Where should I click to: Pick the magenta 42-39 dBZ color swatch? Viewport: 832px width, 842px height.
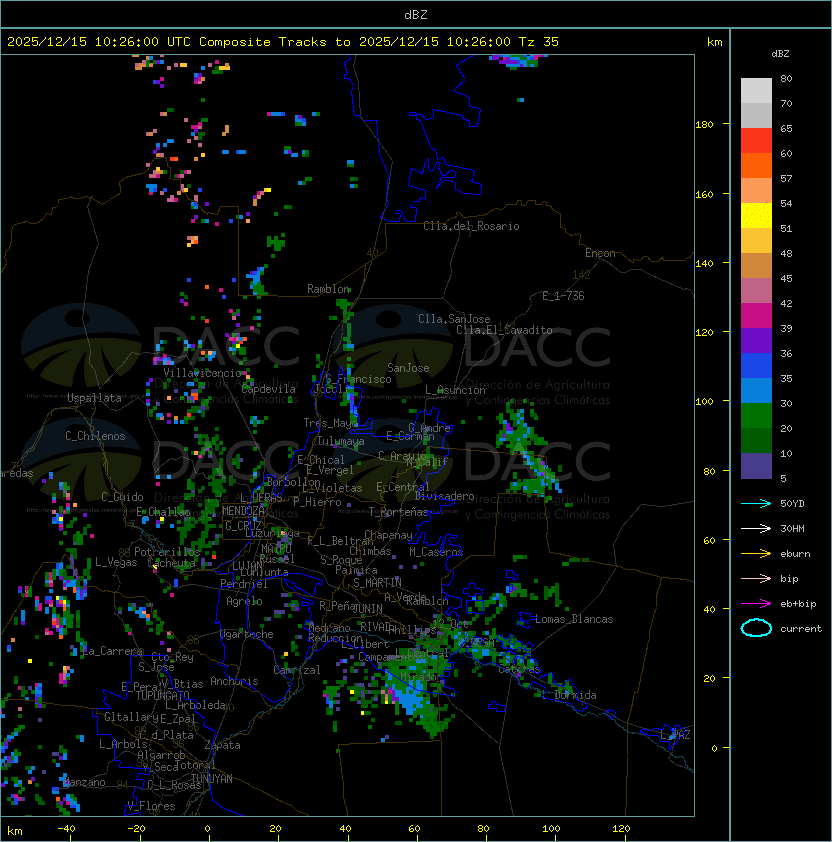[756, 316]
